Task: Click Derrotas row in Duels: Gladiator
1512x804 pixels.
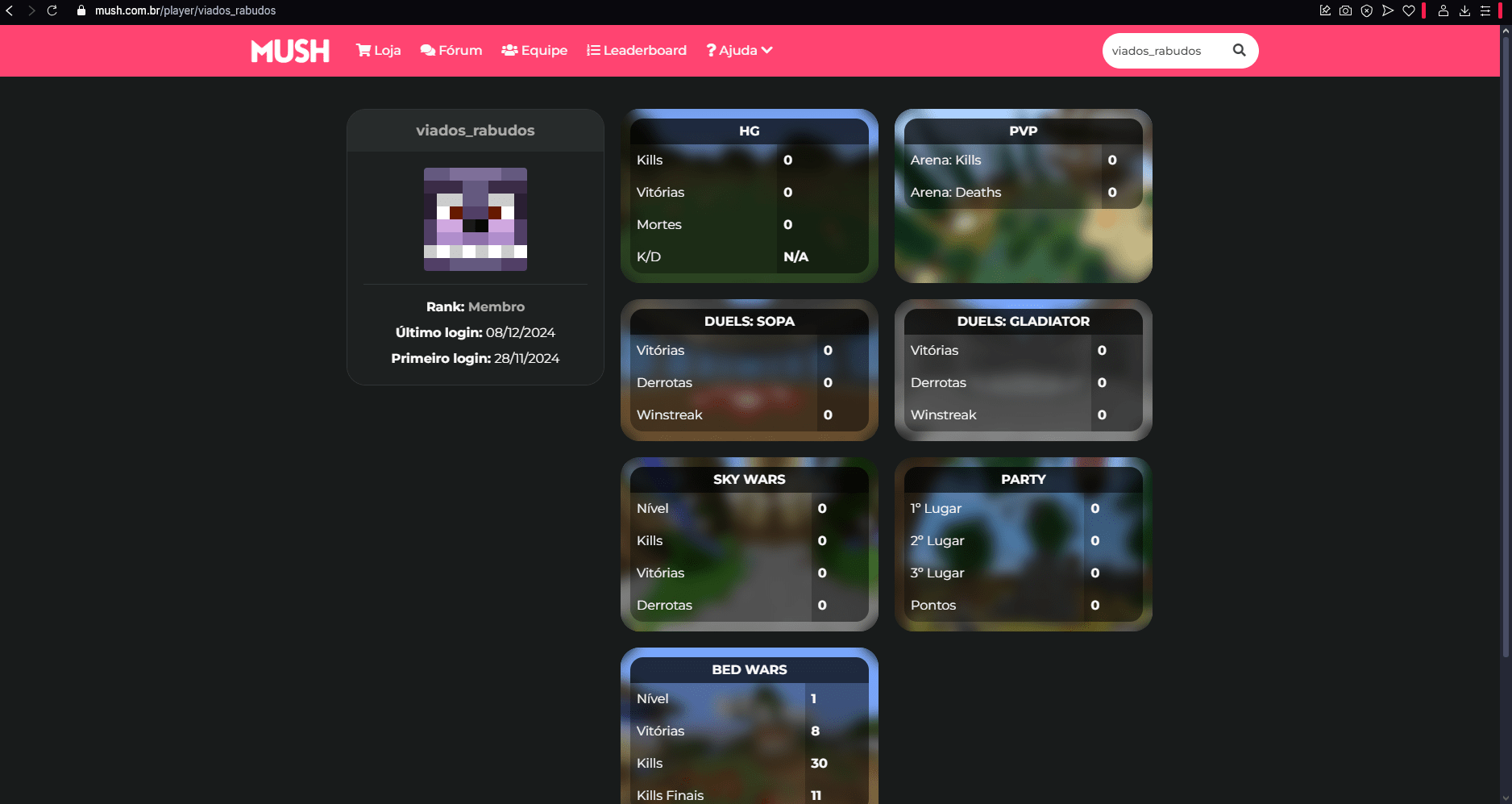Action: 1024,382
